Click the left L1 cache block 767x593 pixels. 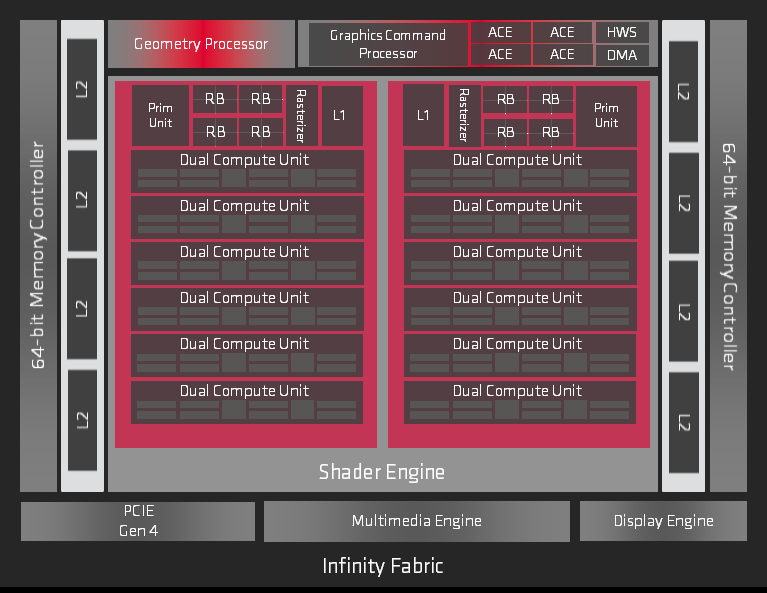tap(342, 115)
